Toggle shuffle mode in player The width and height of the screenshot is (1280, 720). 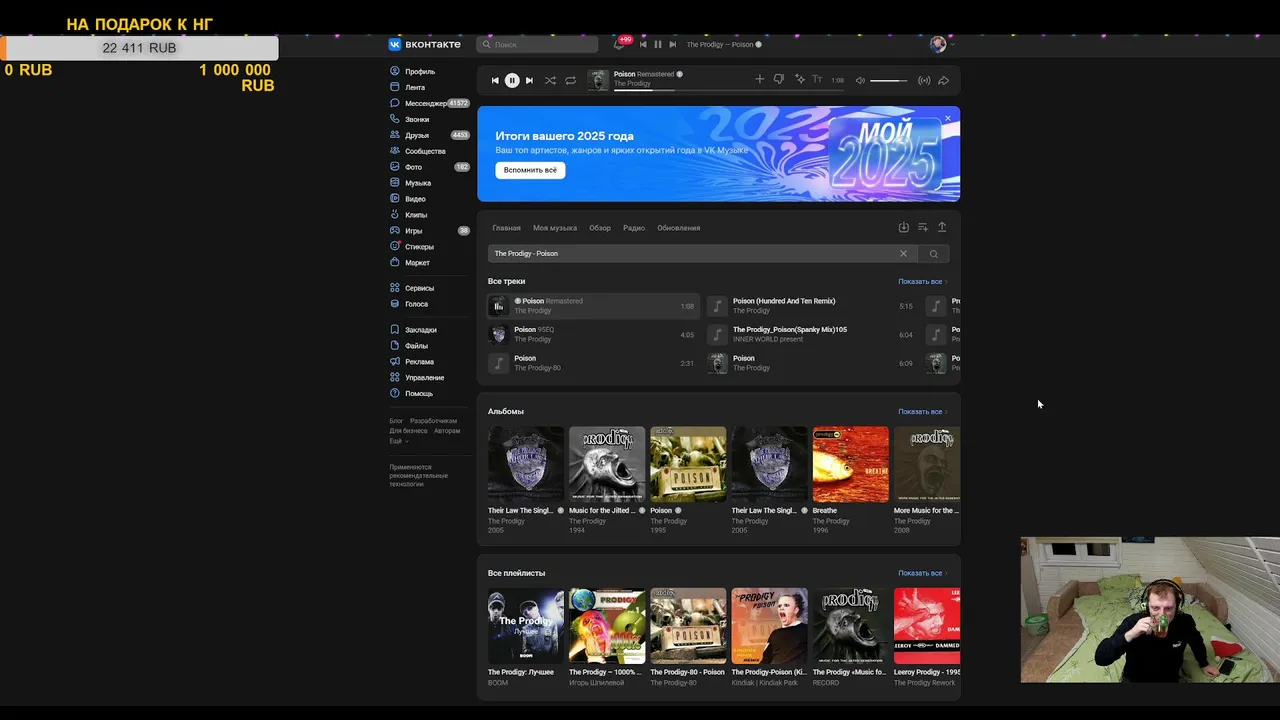click(x=550, y=80)
